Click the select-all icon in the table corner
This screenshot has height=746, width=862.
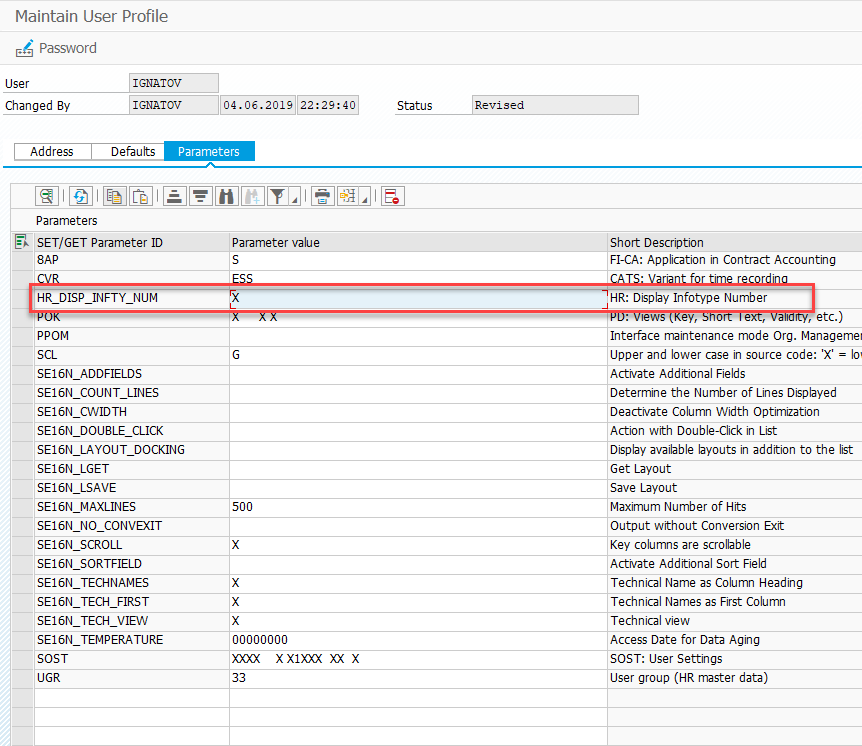(x=22, y=241)
